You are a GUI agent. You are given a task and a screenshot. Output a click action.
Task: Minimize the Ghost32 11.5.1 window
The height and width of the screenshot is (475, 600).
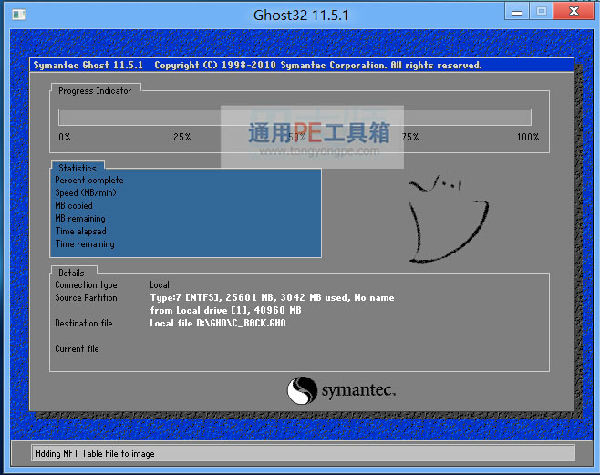pos(517,11)
